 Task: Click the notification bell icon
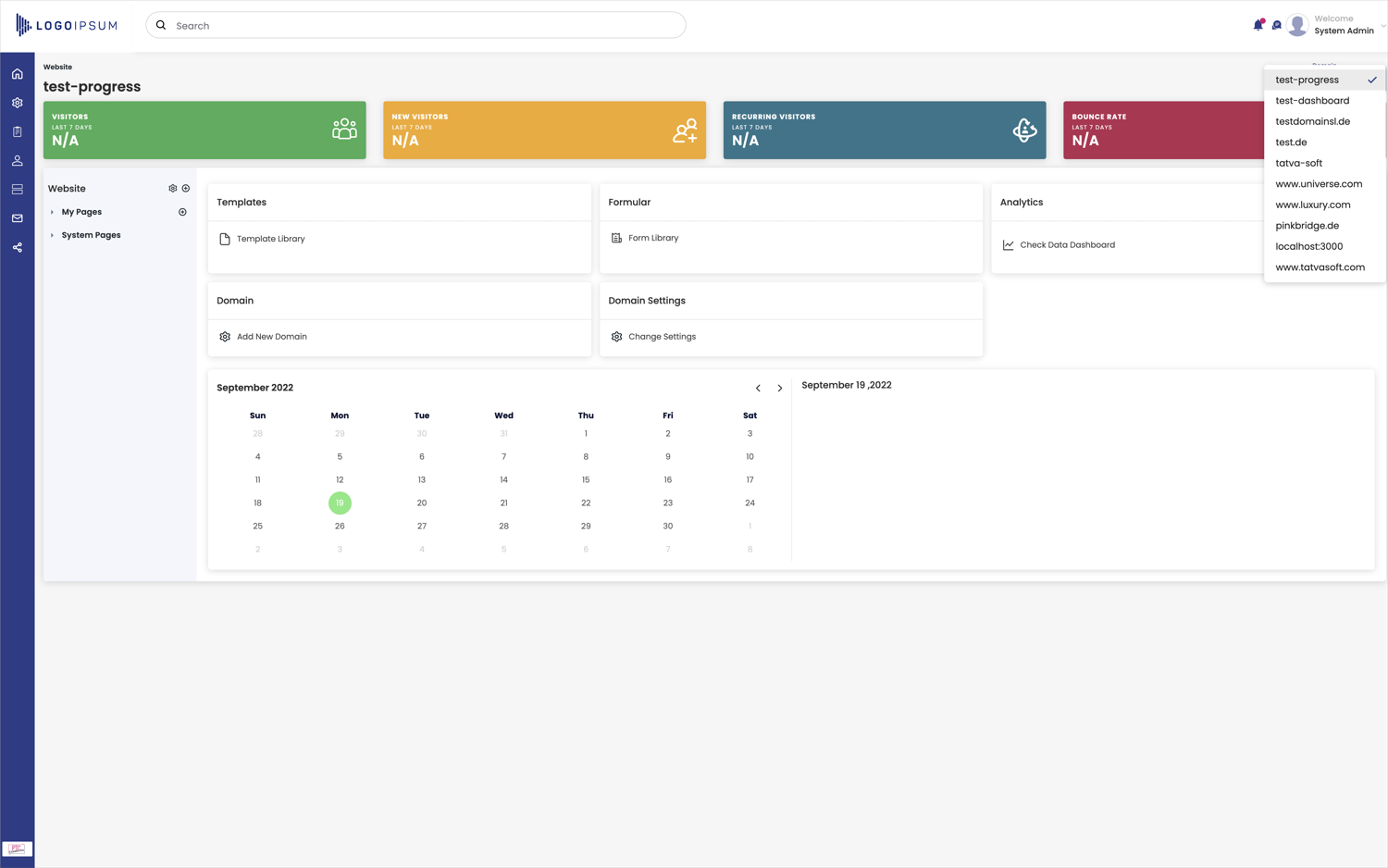1258,25
